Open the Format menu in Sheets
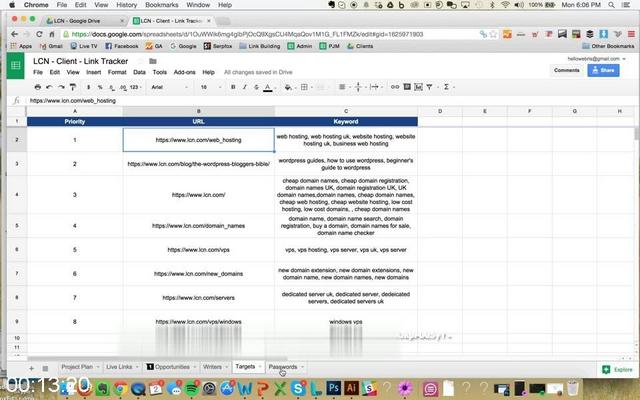 coord(117,72)
